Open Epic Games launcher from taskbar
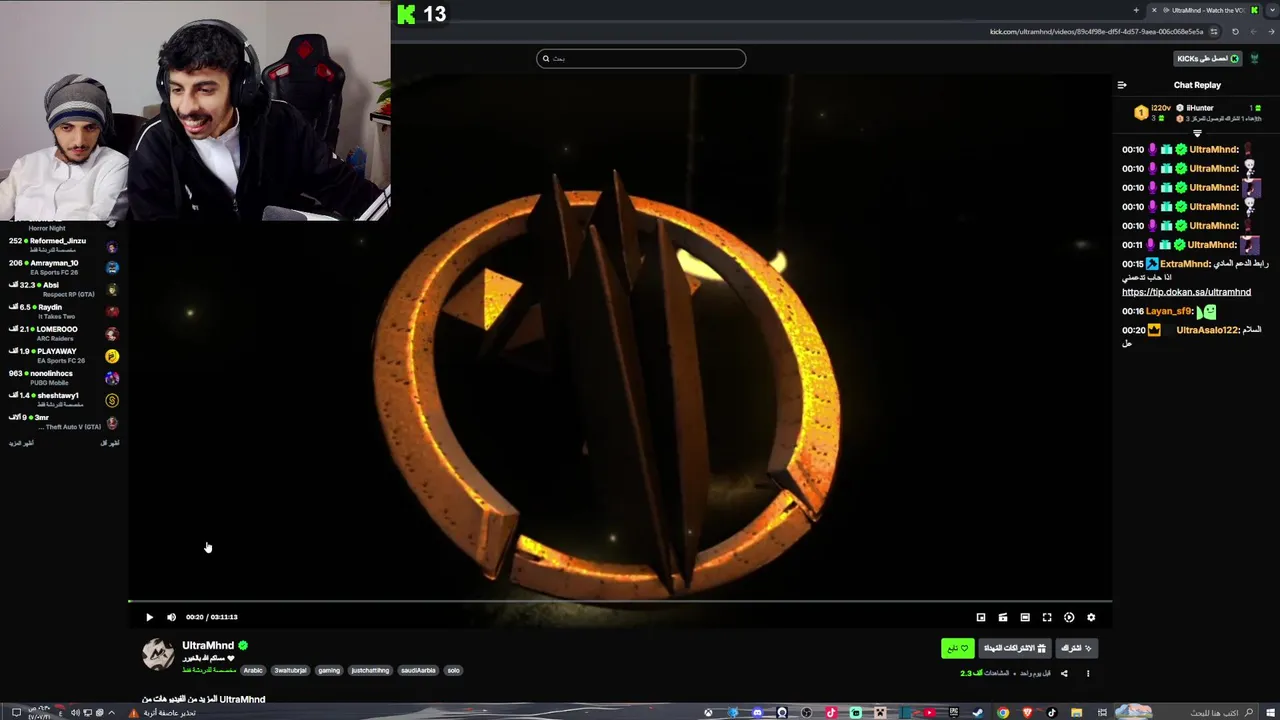The height and width of the screenshot is (720, 1280). [953, 713]
